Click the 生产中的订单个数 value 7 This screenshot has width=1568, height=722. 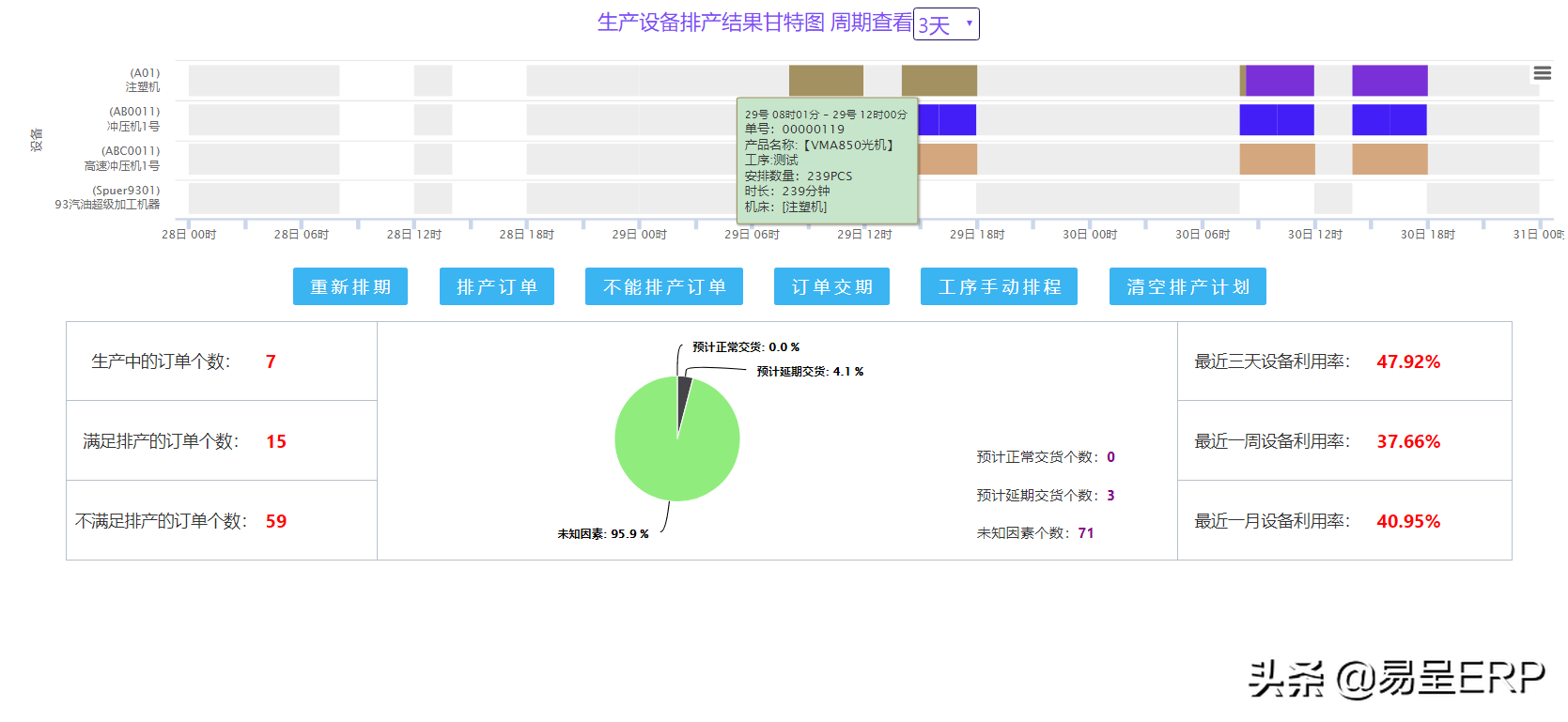[271, 361]
